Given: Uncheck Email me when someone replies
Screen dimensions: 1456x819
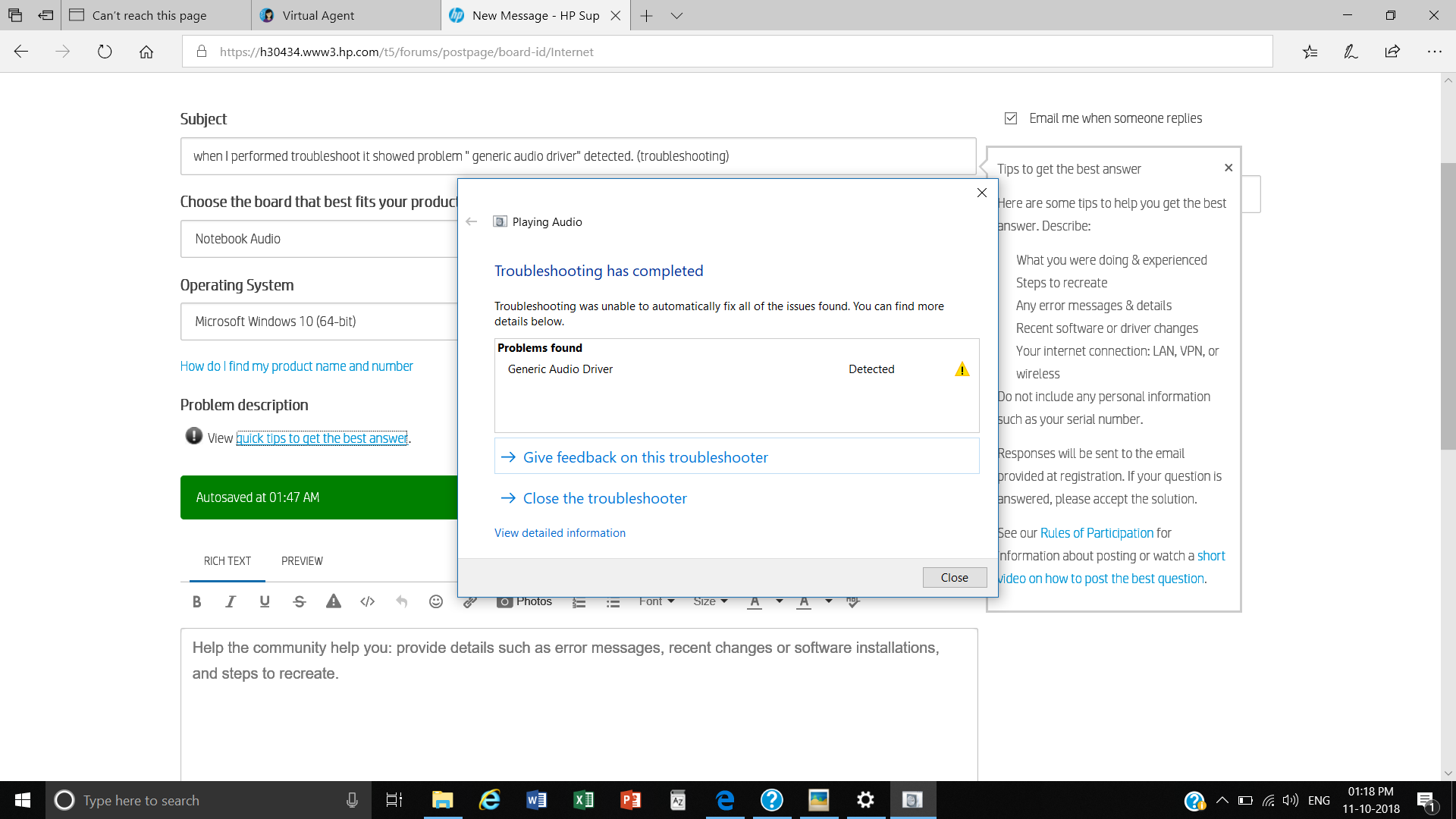Looking at the screenshot, I should 1011,118.
